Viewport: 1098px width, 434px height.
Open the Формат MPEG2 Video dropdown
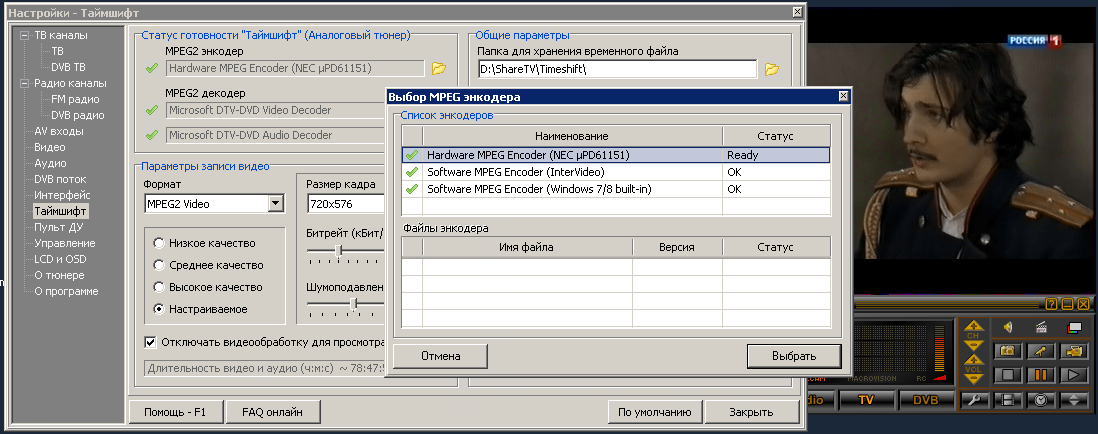pos(275,204)
